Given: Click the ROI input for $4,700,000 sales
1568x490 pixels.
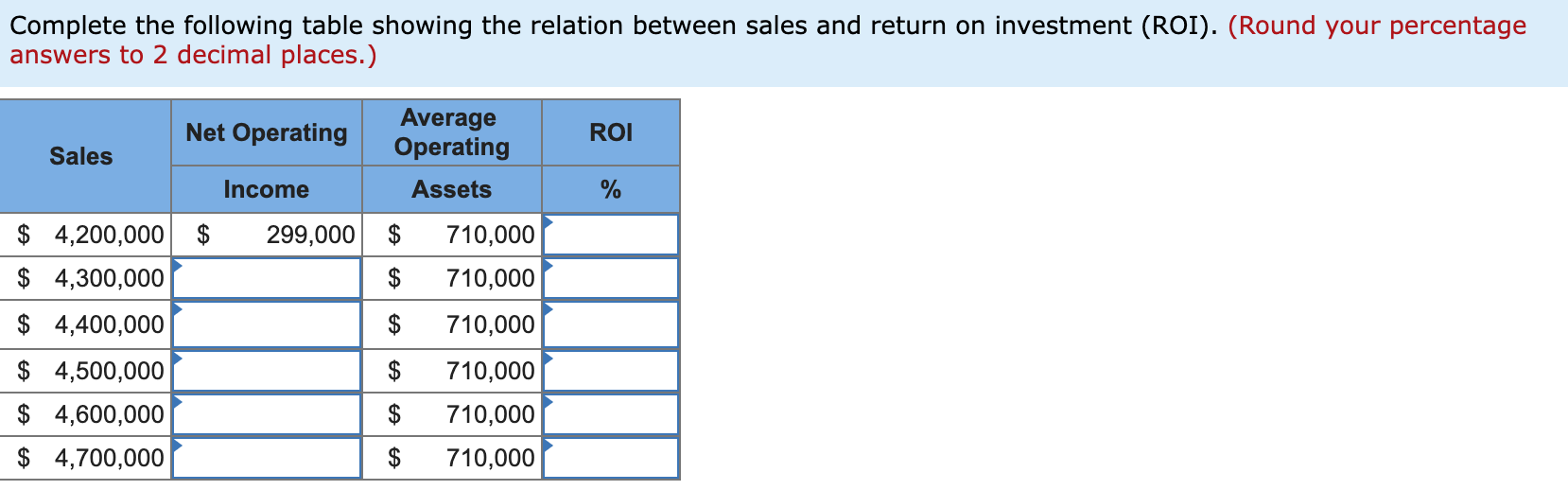Looking at the screenshot, I should pyautogui.click(x=611, y=458).
